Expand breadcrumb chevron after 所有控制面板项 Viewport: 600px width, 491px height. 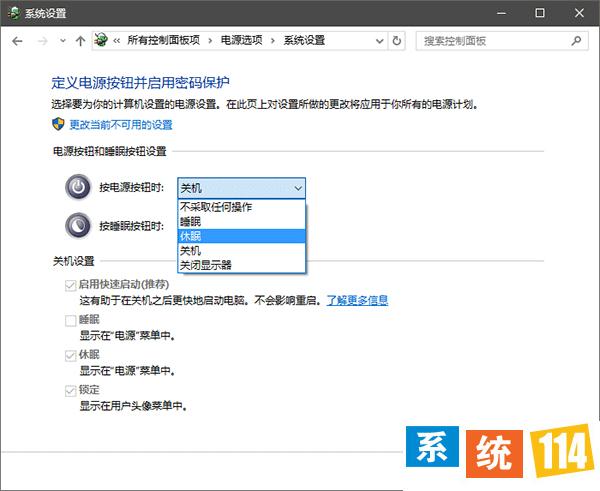[210, 41]
